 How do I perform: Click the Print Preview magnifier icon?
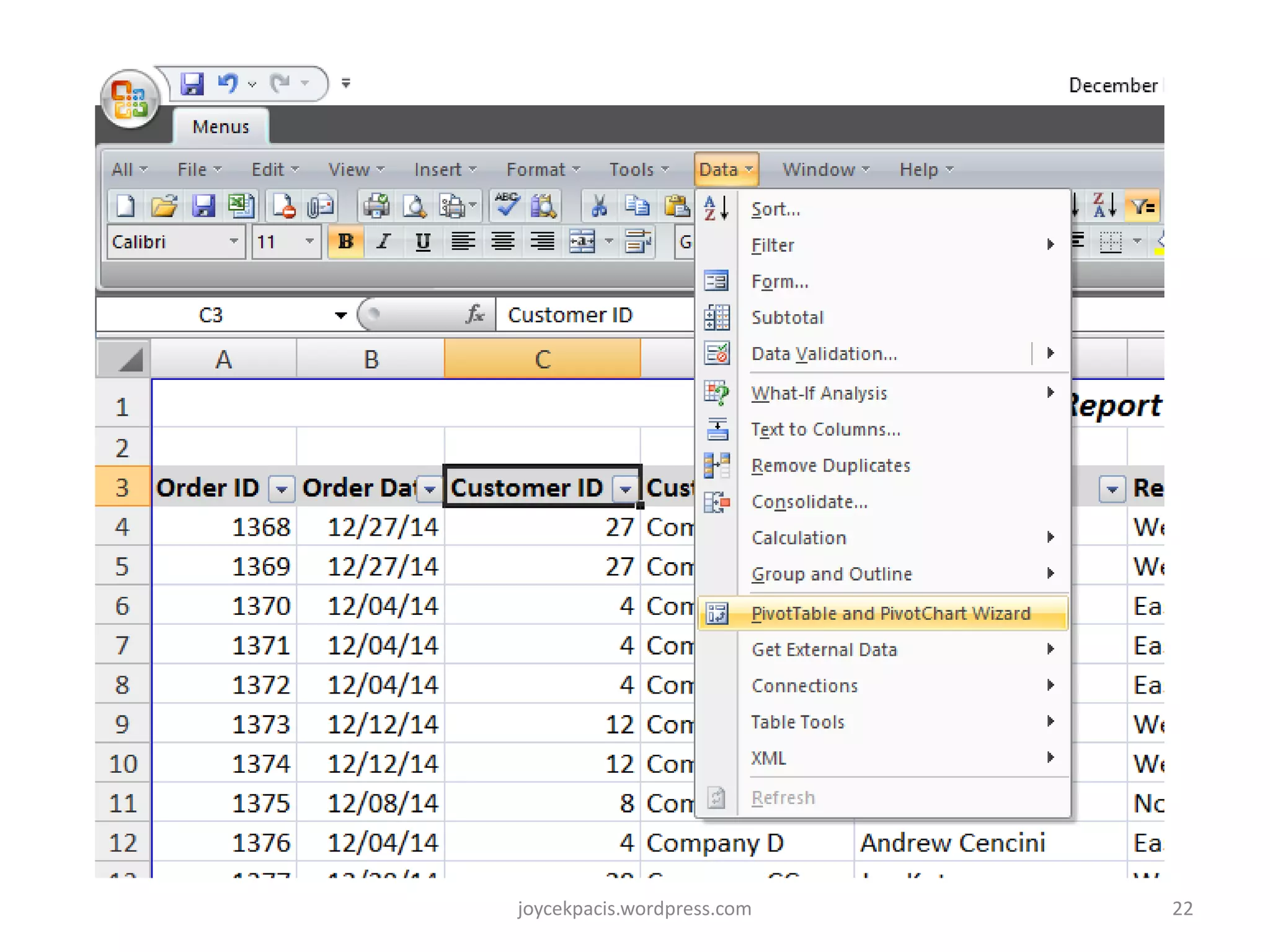tap(414, 206)
